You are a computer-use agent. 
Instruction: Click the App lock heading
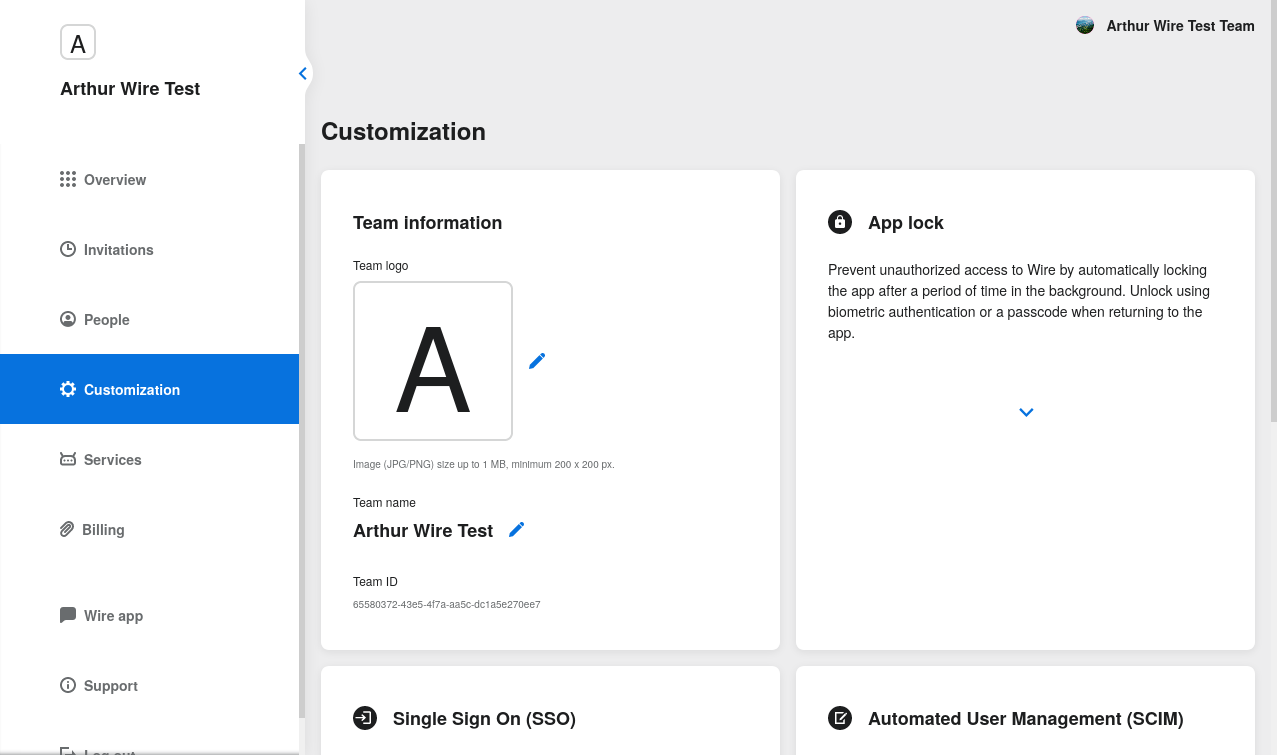[906, 223]
